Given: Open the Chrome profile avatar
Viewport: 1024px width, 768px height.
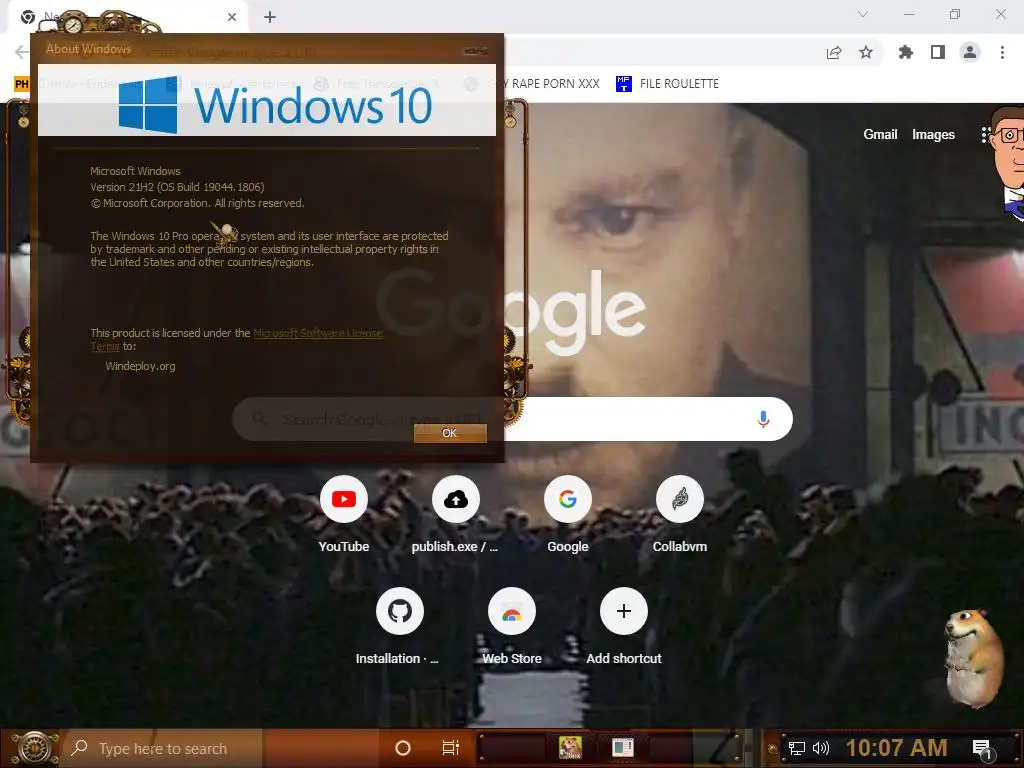Looking at the screenshot, I should pos(970,52).
